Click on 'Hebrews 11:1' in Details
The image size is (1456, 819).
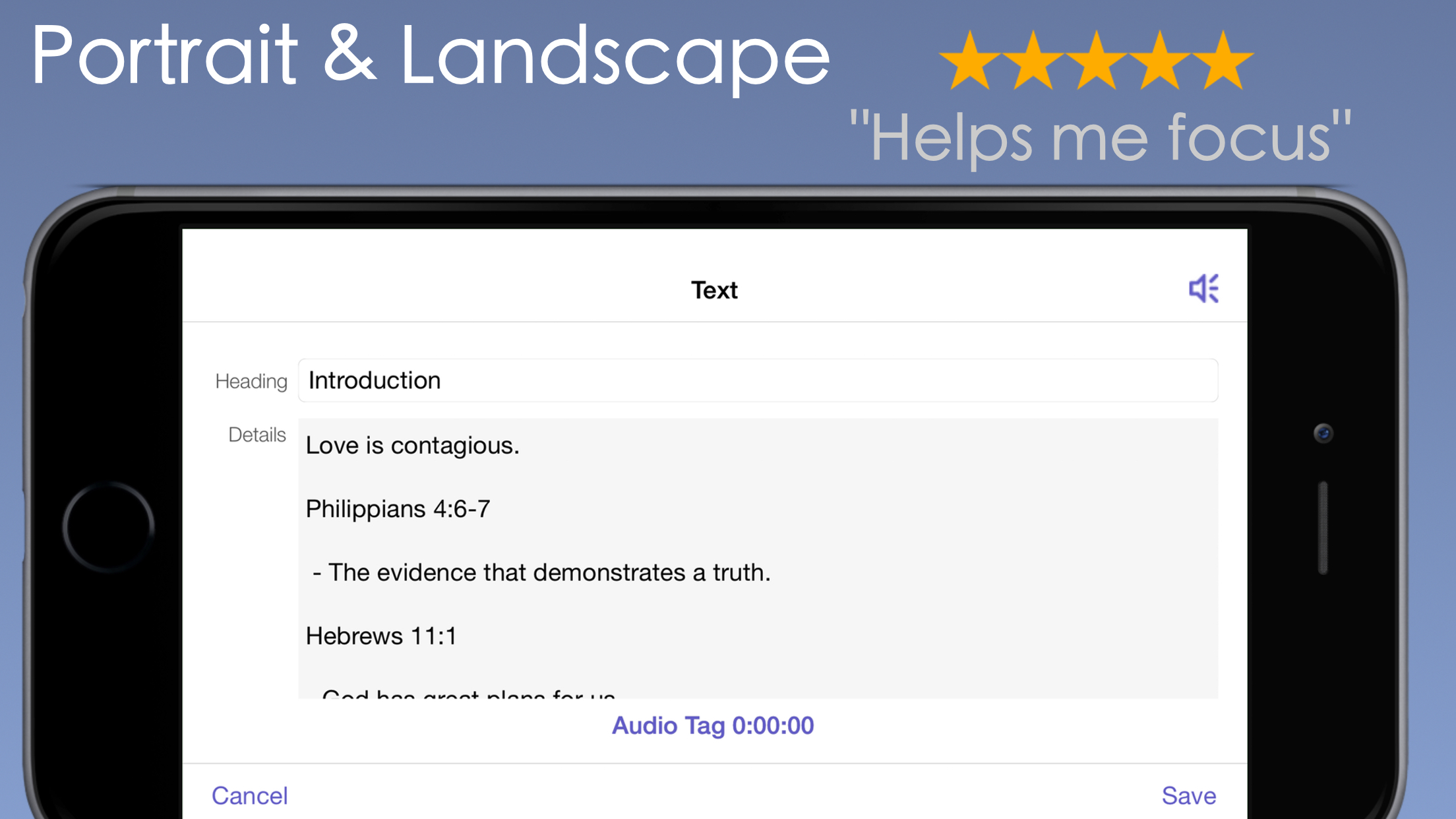click(381, 636)
